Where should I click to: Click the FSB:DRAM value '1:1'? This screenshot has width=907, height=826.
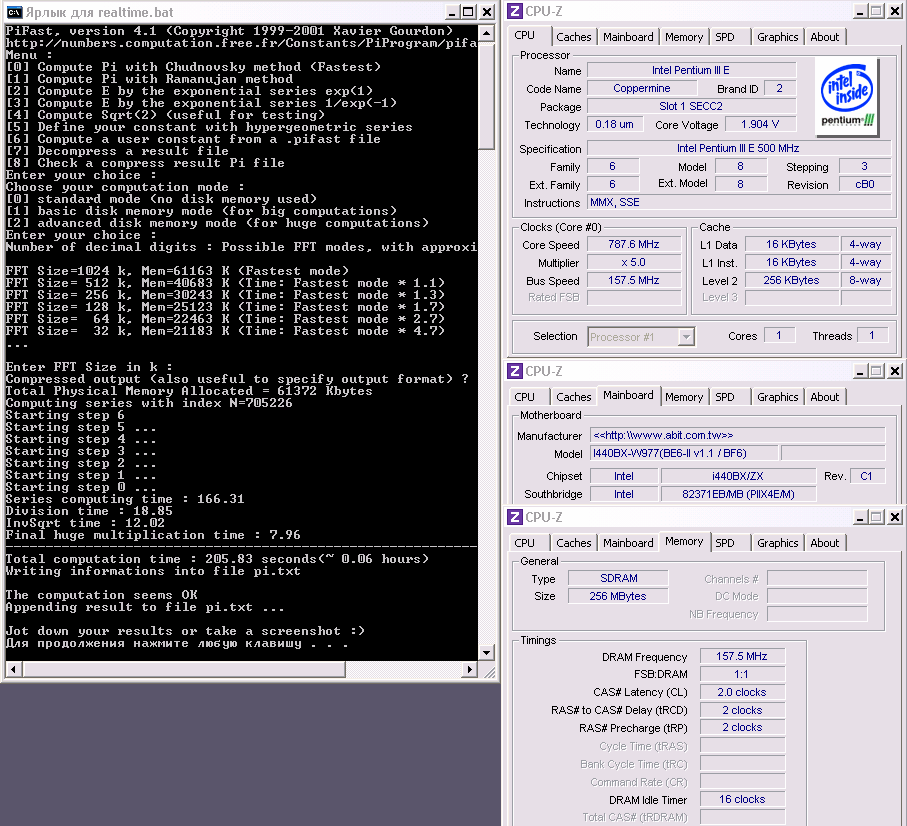(x=742, y=674)
